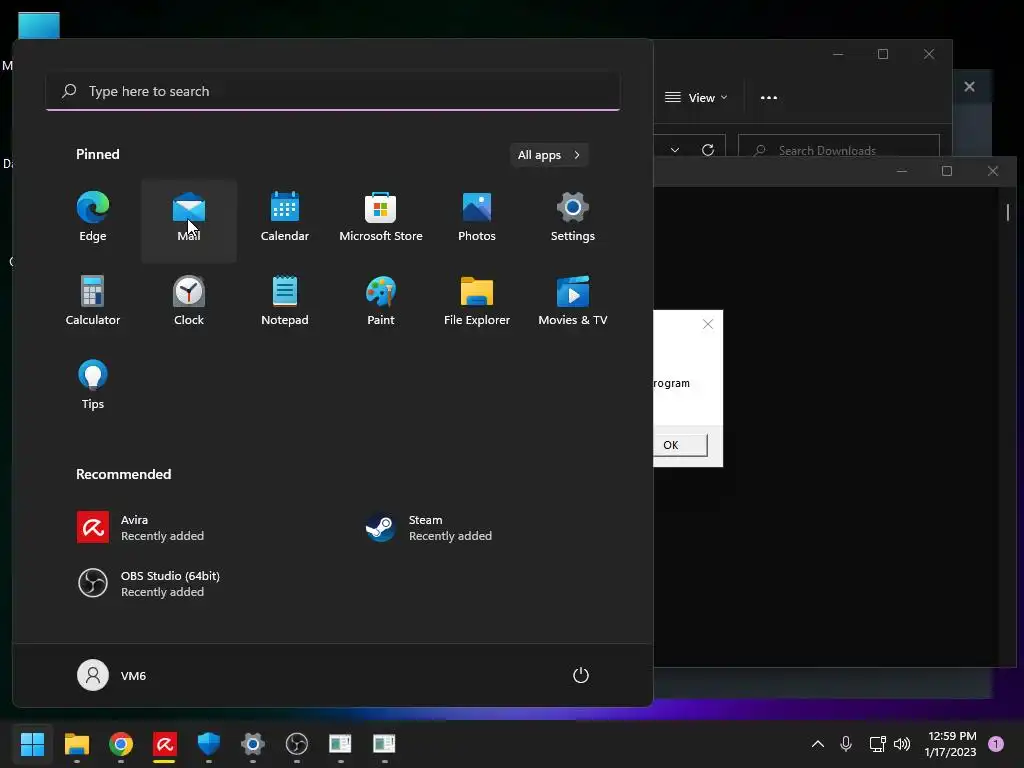This screenshot has height=768, width=1024.
Task: Open volume speaker tray icon
Action: click(x=902, y=744)
